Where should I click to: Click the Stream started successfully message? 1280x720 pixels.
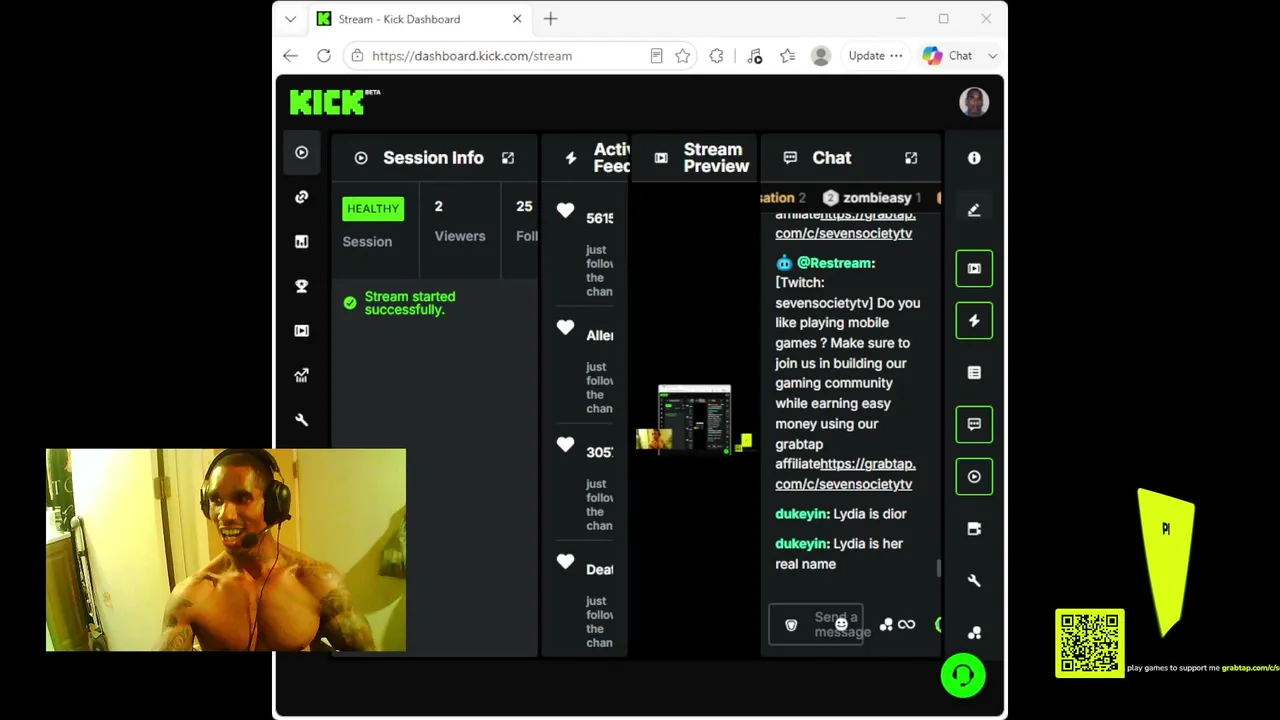click(x=410, y=303)
